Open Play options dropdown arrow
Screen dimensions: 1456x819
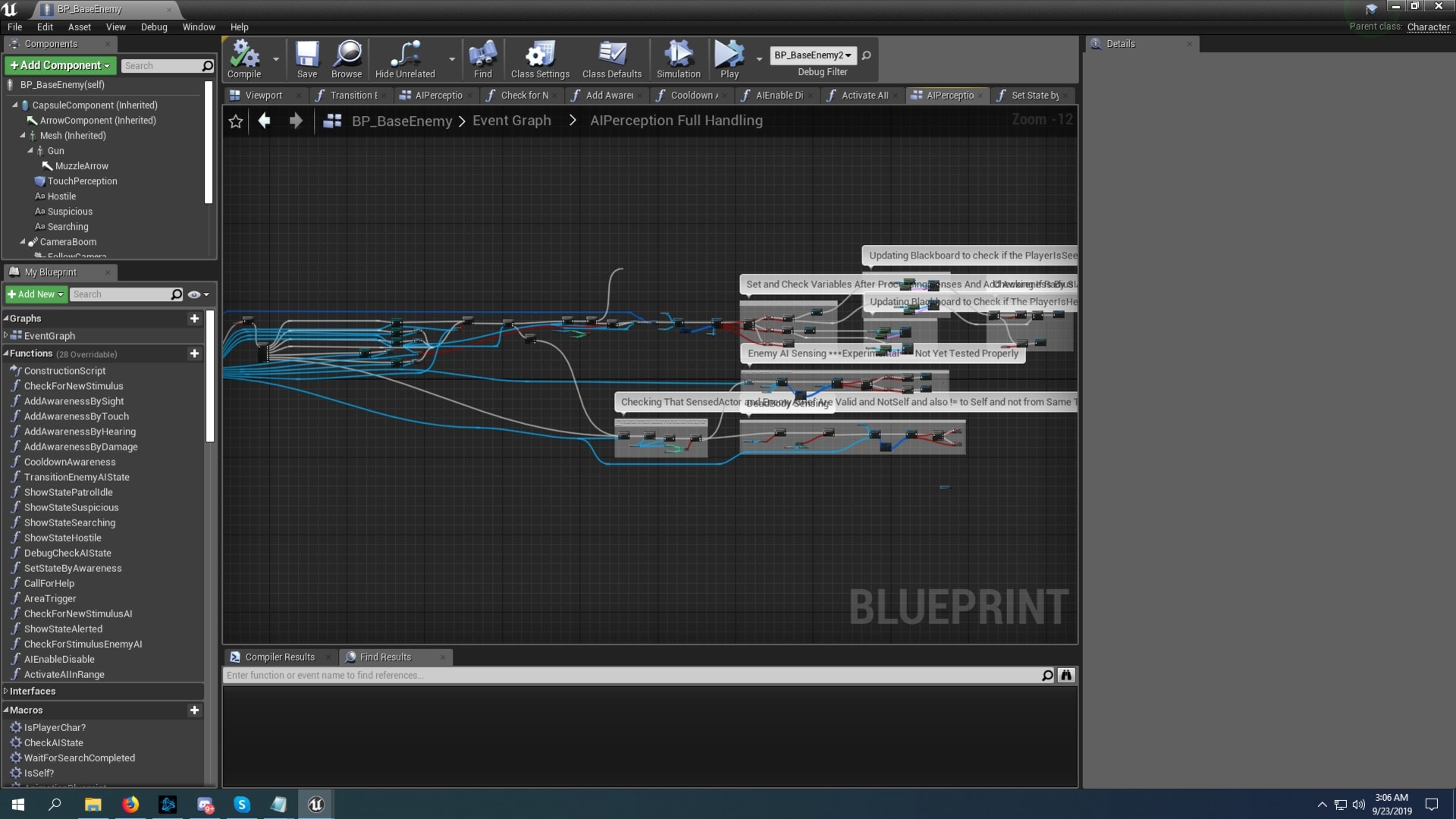coord(759,58)
